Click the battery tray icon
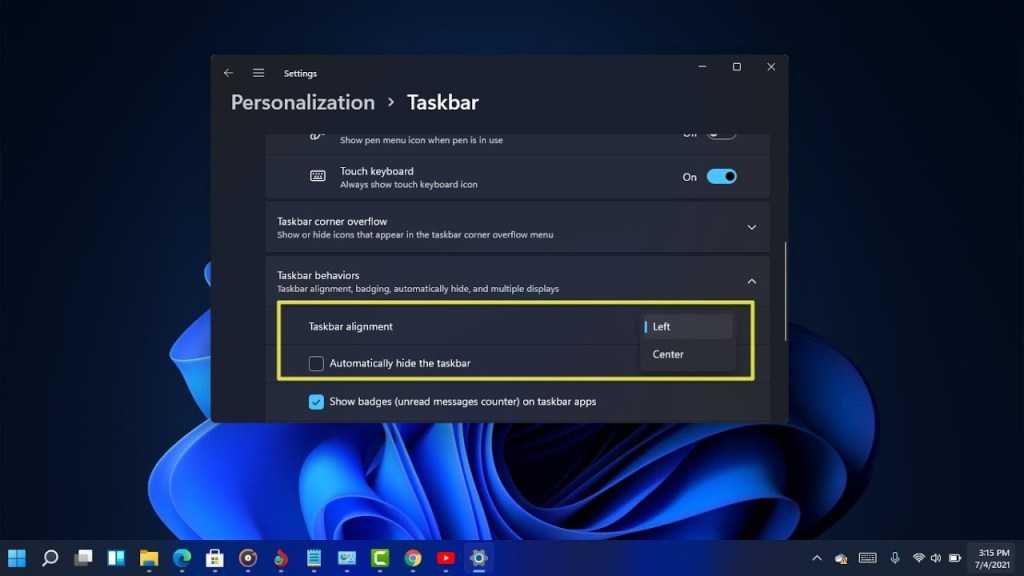 point(955,558)
